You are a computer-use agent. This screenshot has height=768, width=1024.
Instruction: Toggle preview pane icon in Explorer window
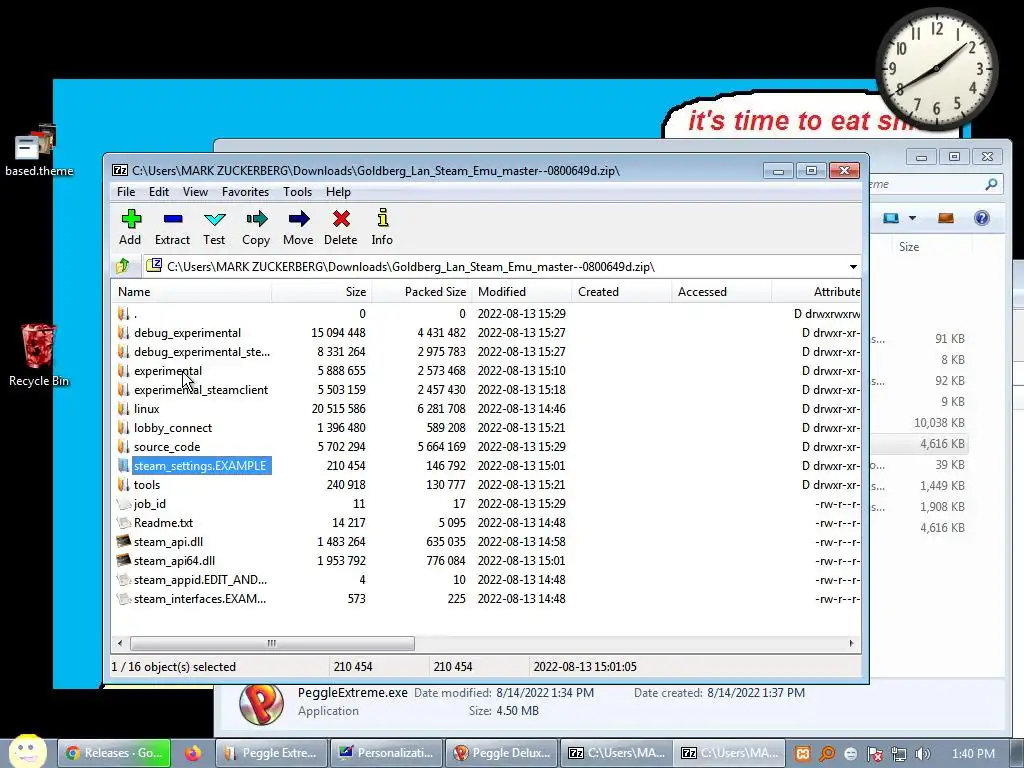click(946, 218)
